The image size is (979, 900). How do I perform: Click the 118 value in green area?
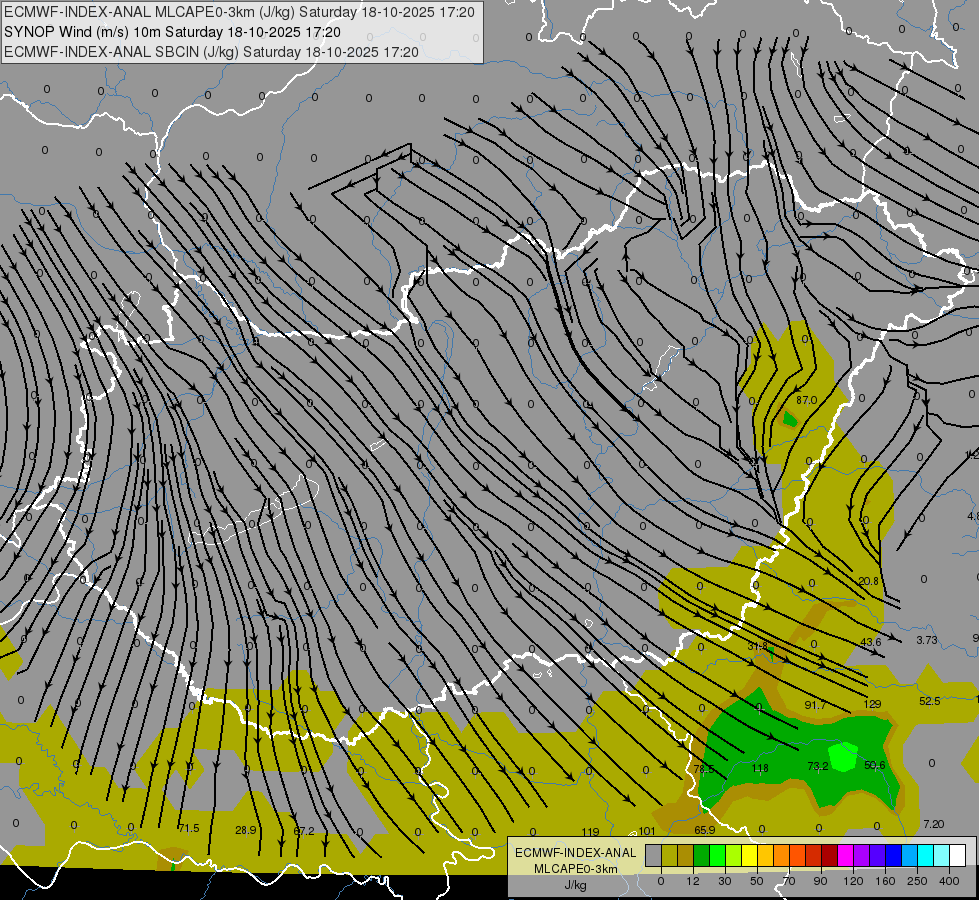tap(760, 768)
